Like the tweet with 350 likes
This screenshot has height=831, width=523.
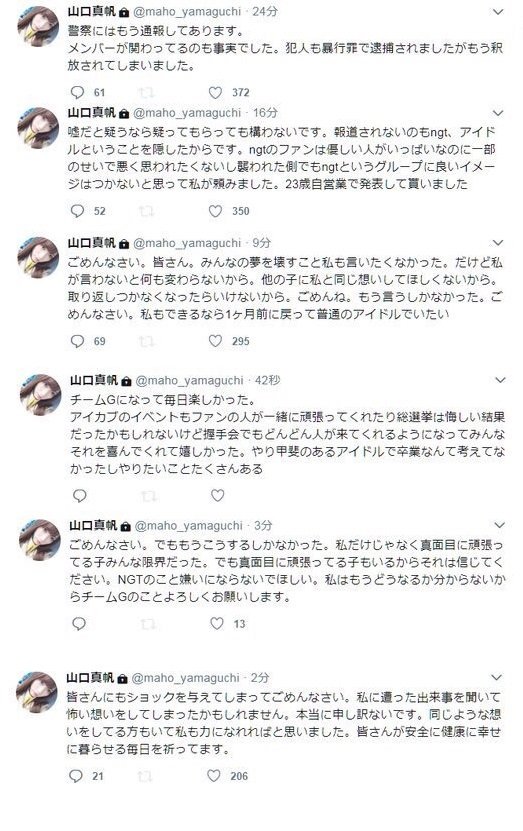point(215,211)
